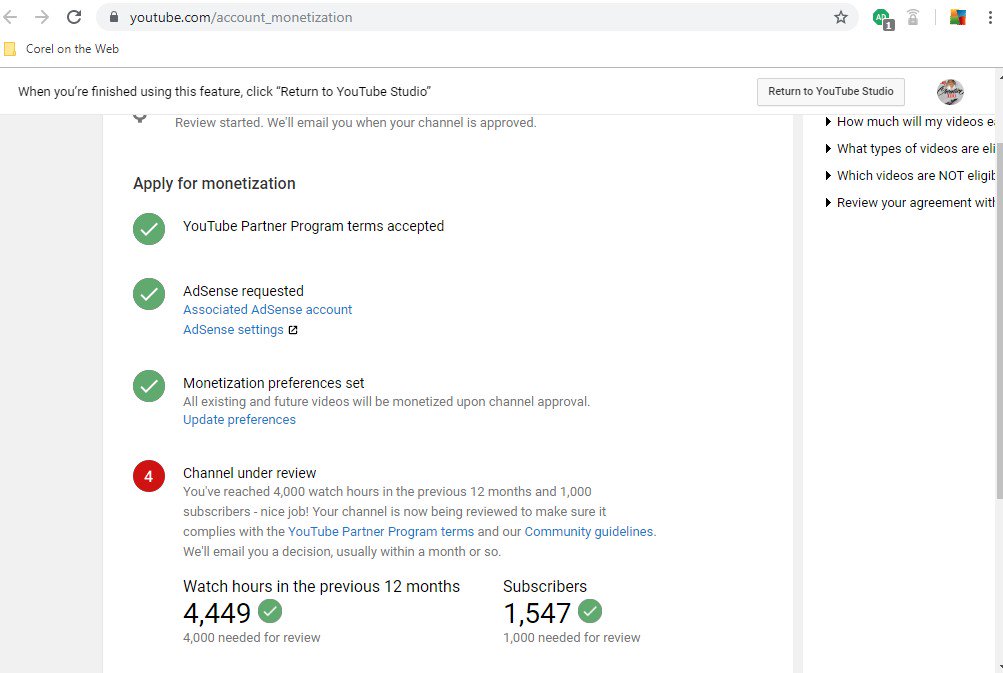Open the Community guidelines link
Image resolution: width=1003 pixels, height=673 pixels.
point(588,532)
